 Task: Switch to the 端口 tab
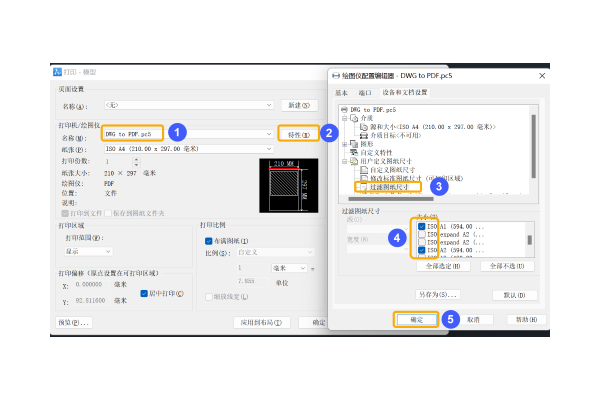click(x=365, y=93)
